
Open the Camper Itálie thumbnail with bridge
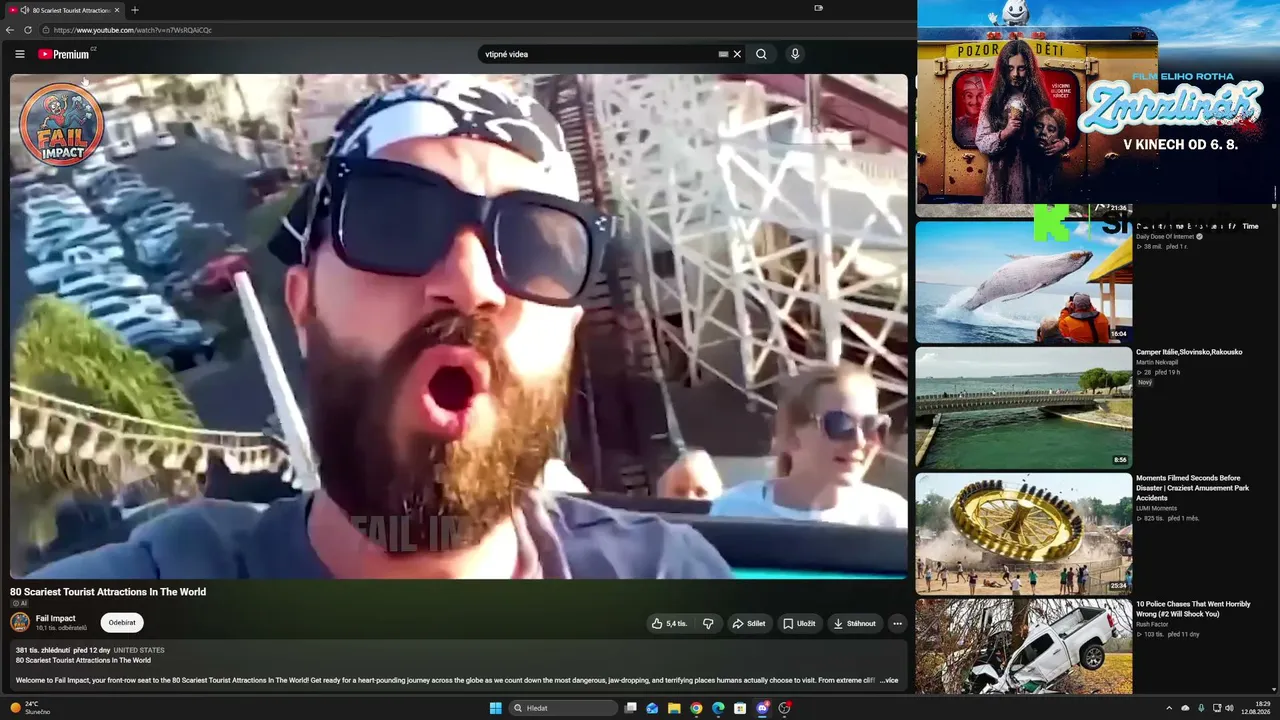click(1024, 408)
